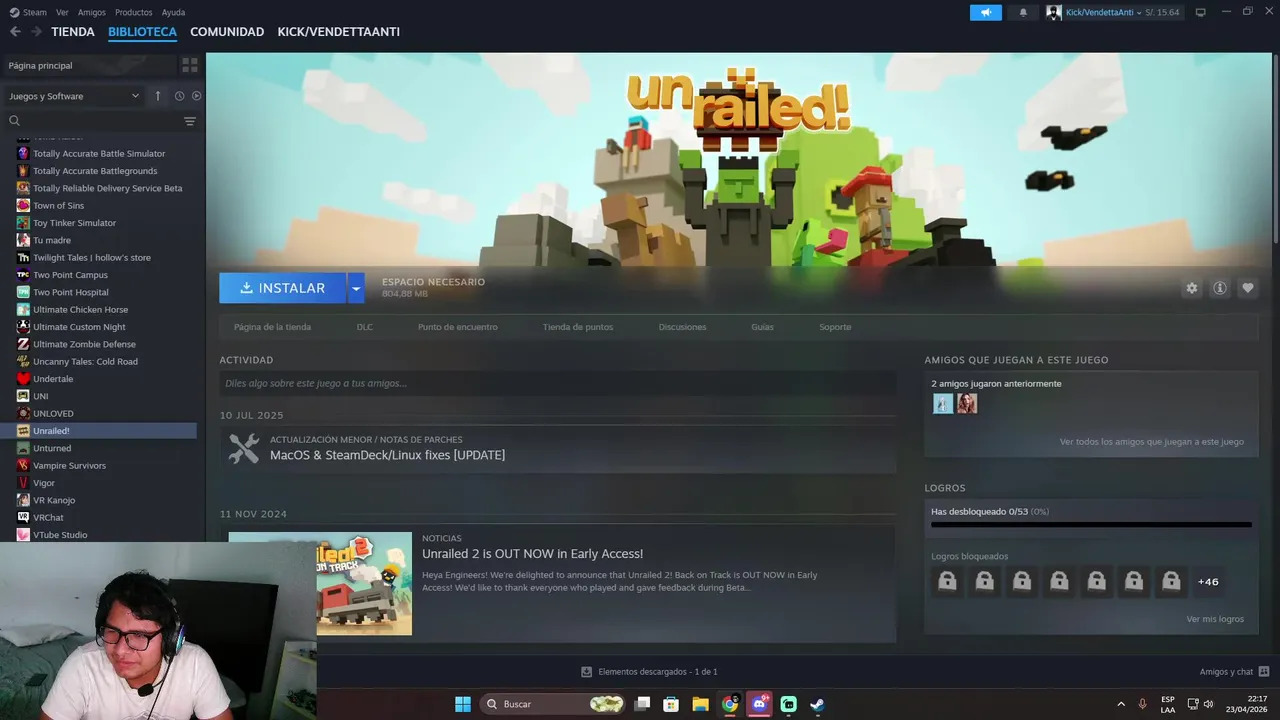
Task: Click the VRChat game icon
Action: (23, 517)
